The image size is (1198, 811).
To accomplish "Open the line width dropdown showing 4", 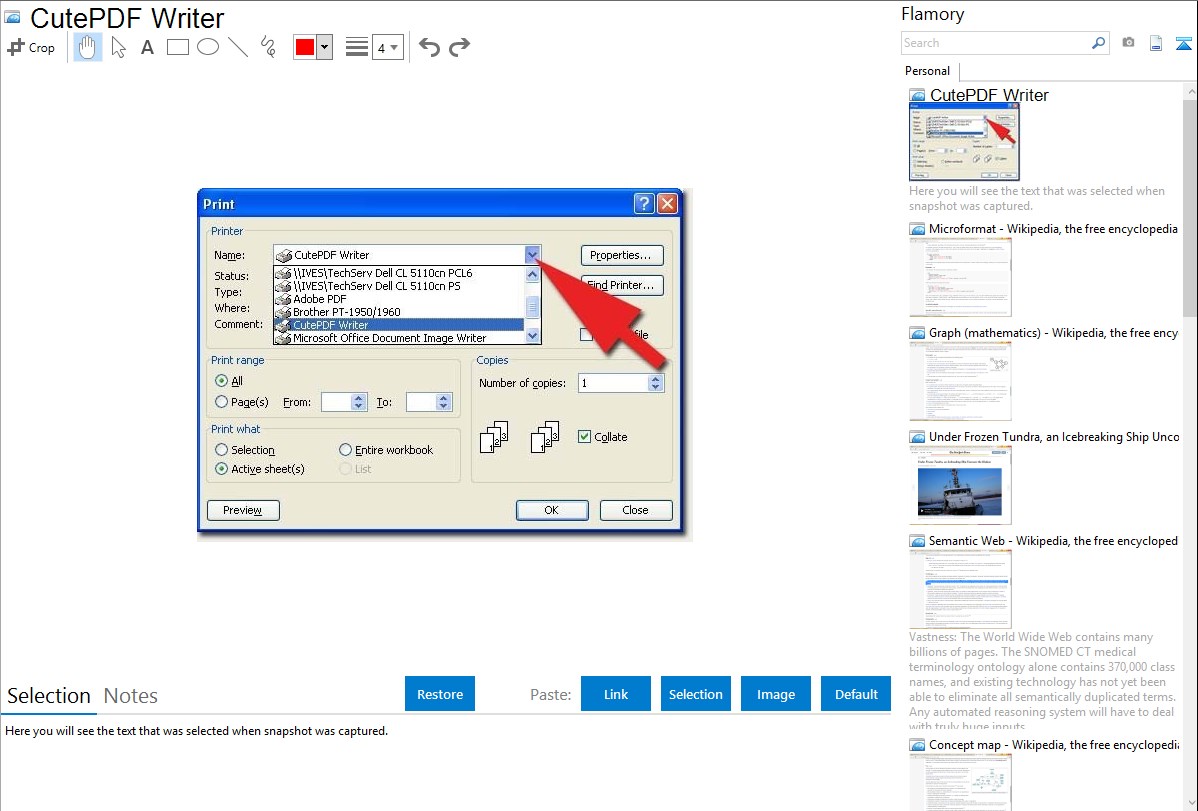I will click(x=387, y=47).
